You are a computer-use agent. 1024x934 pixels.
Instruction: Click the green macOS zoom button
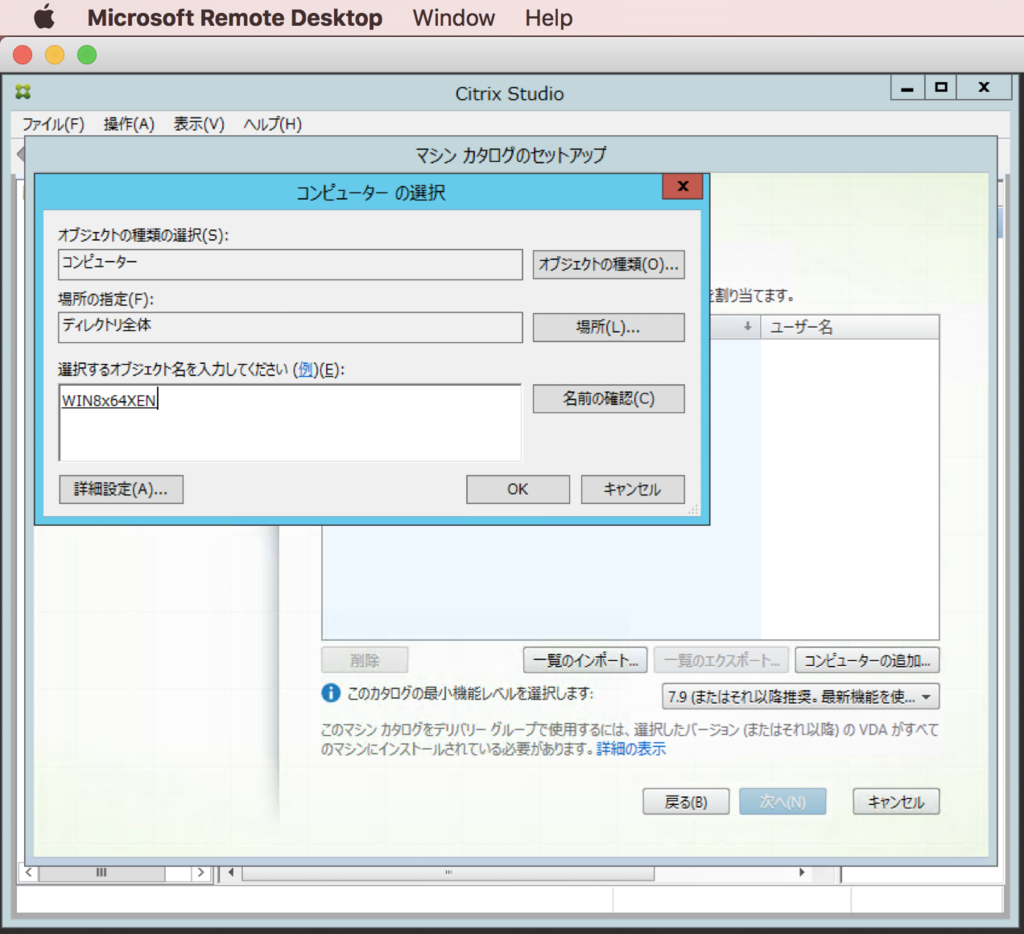pyautogui.click(x=87, y=55)
